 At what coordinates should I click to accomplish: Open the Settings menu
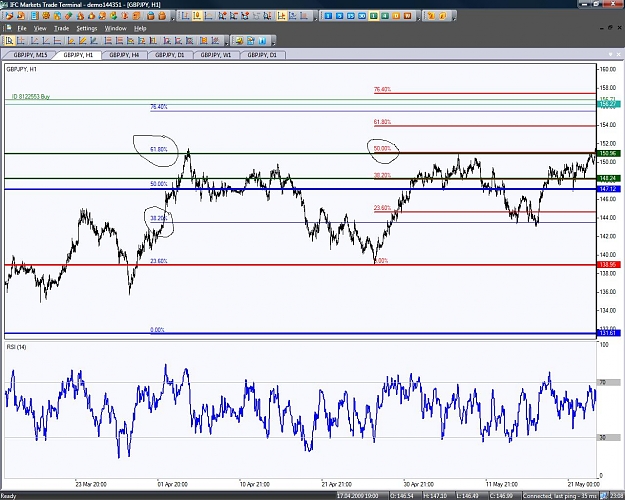[86, 28]
